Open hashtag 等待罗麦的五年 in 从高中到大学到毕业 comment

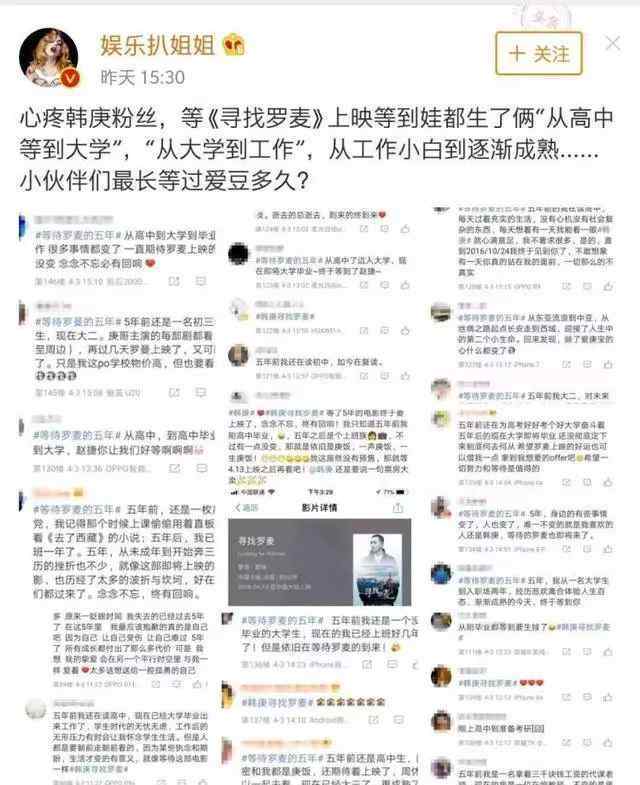point(78,235)
